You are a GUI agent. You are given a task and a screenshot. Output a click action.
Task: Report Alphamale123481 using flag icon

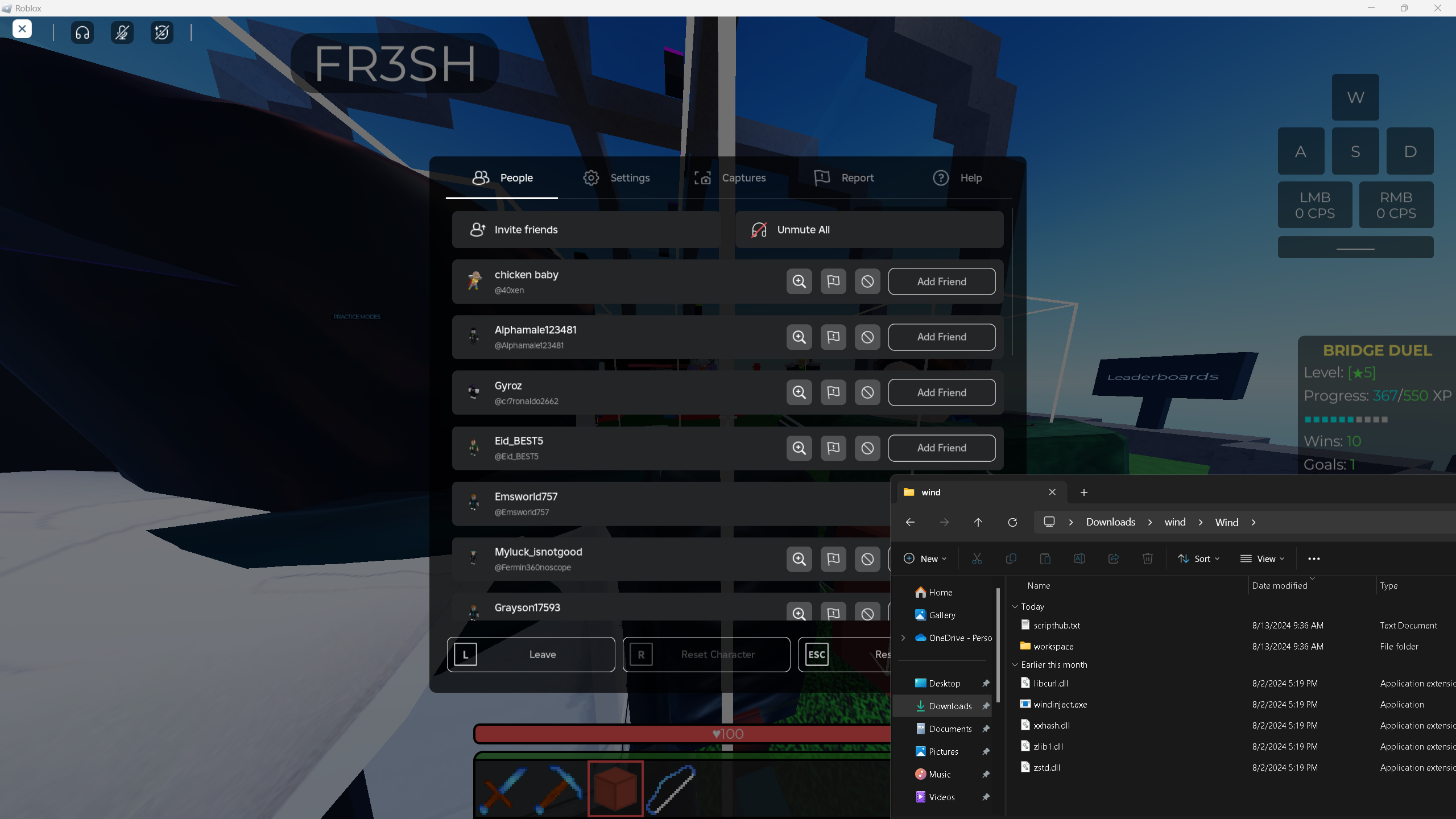(x=833, y=337)
